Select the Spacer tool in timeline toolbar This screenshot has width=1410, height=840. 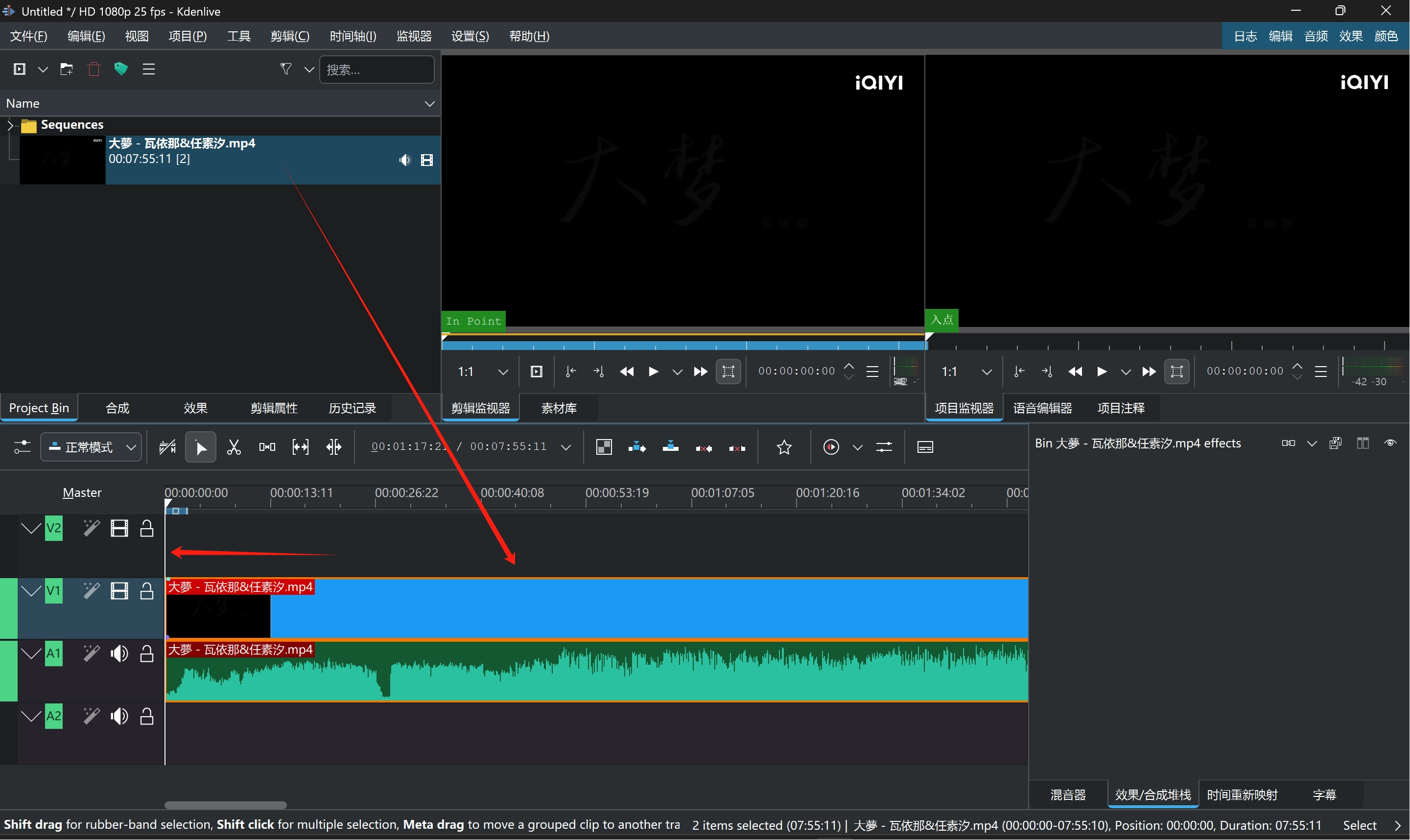267,448
